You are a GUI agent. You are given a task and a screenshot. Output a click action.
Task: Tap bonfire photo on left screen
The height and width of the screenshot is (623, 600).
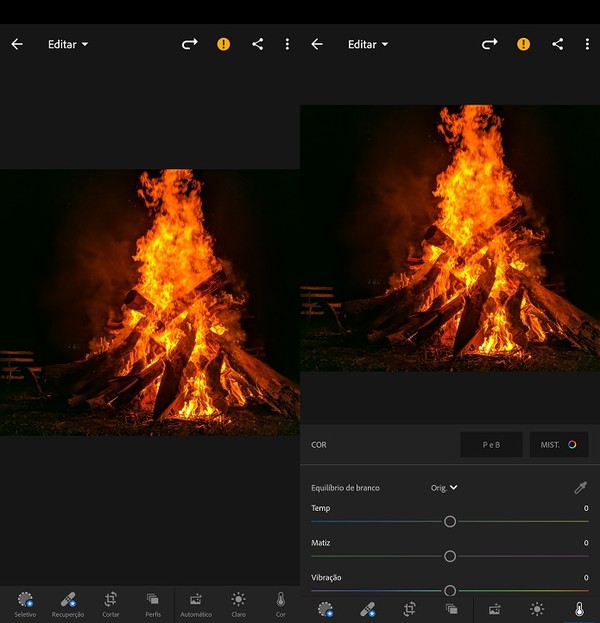click(150, 303)
